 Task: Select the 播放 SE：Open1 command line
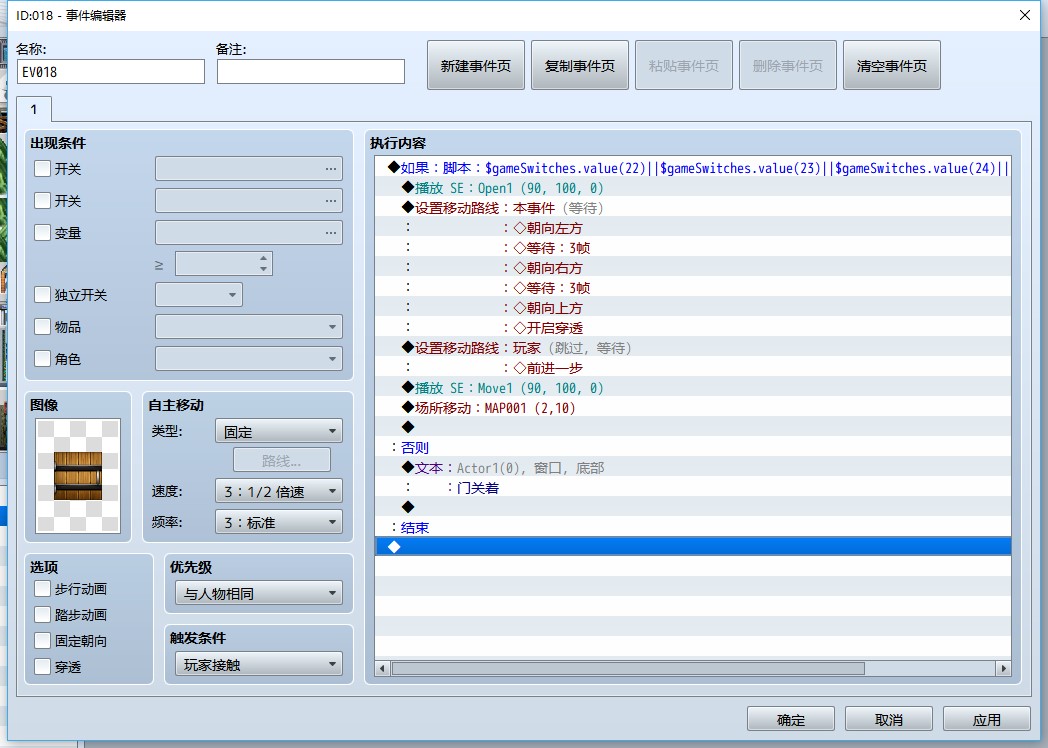(x=692, y=188)
